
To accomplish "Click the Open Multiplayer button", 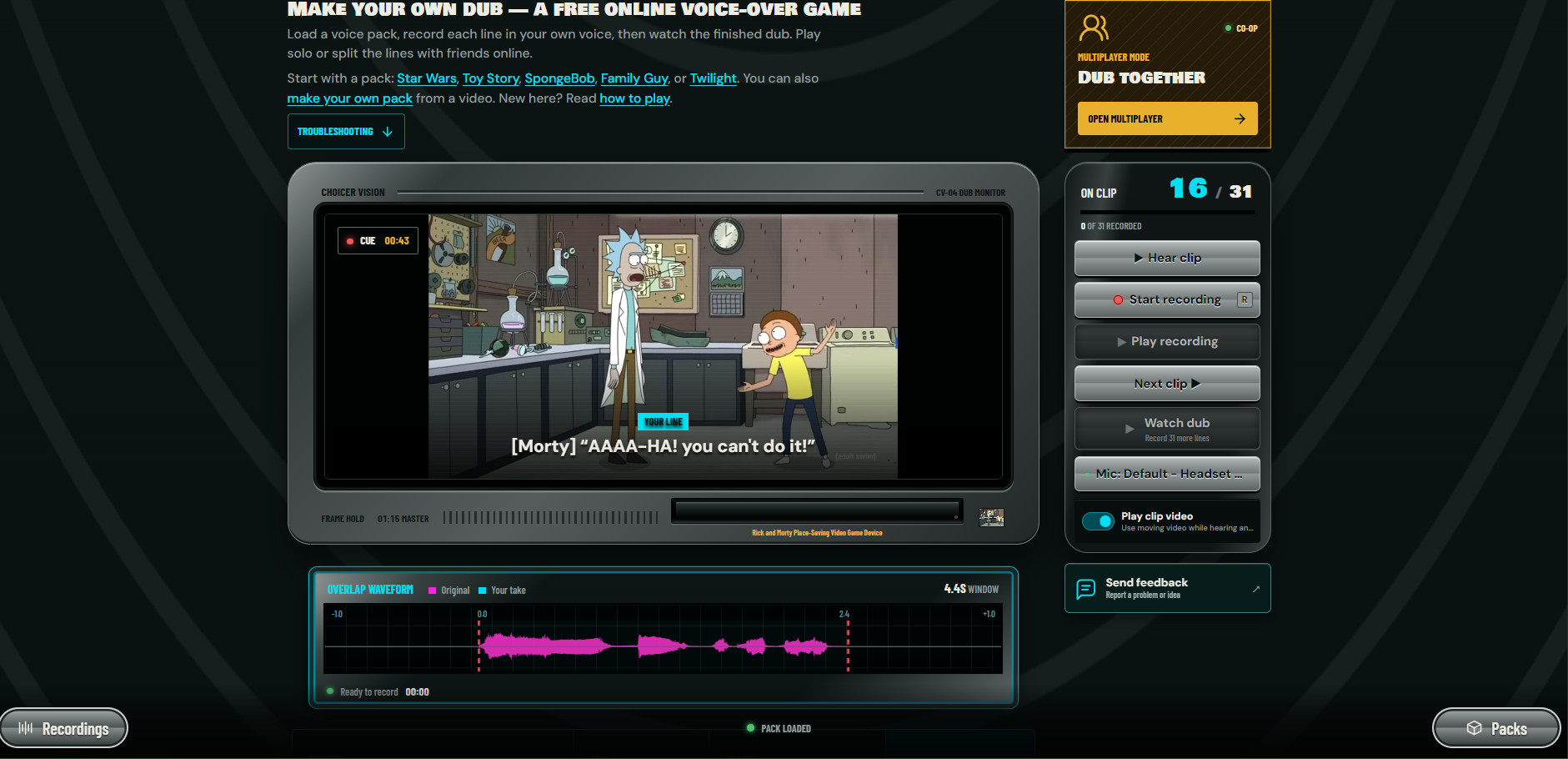I will (x=1167, y=118).
